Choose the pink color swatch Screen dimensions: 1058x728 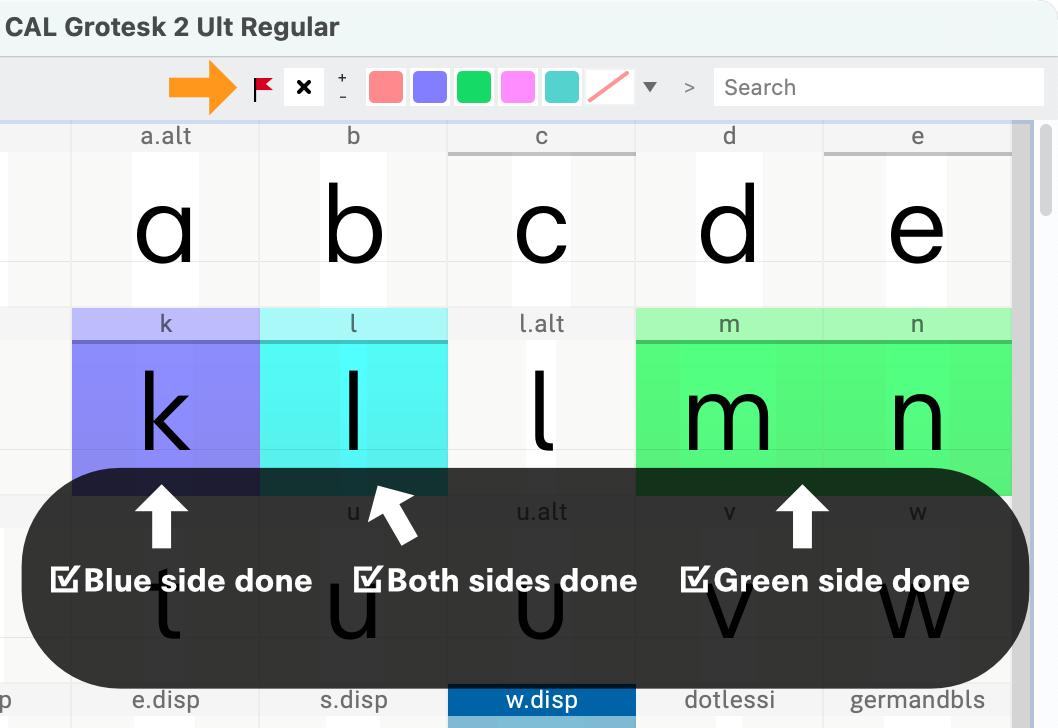coord(518,87)
